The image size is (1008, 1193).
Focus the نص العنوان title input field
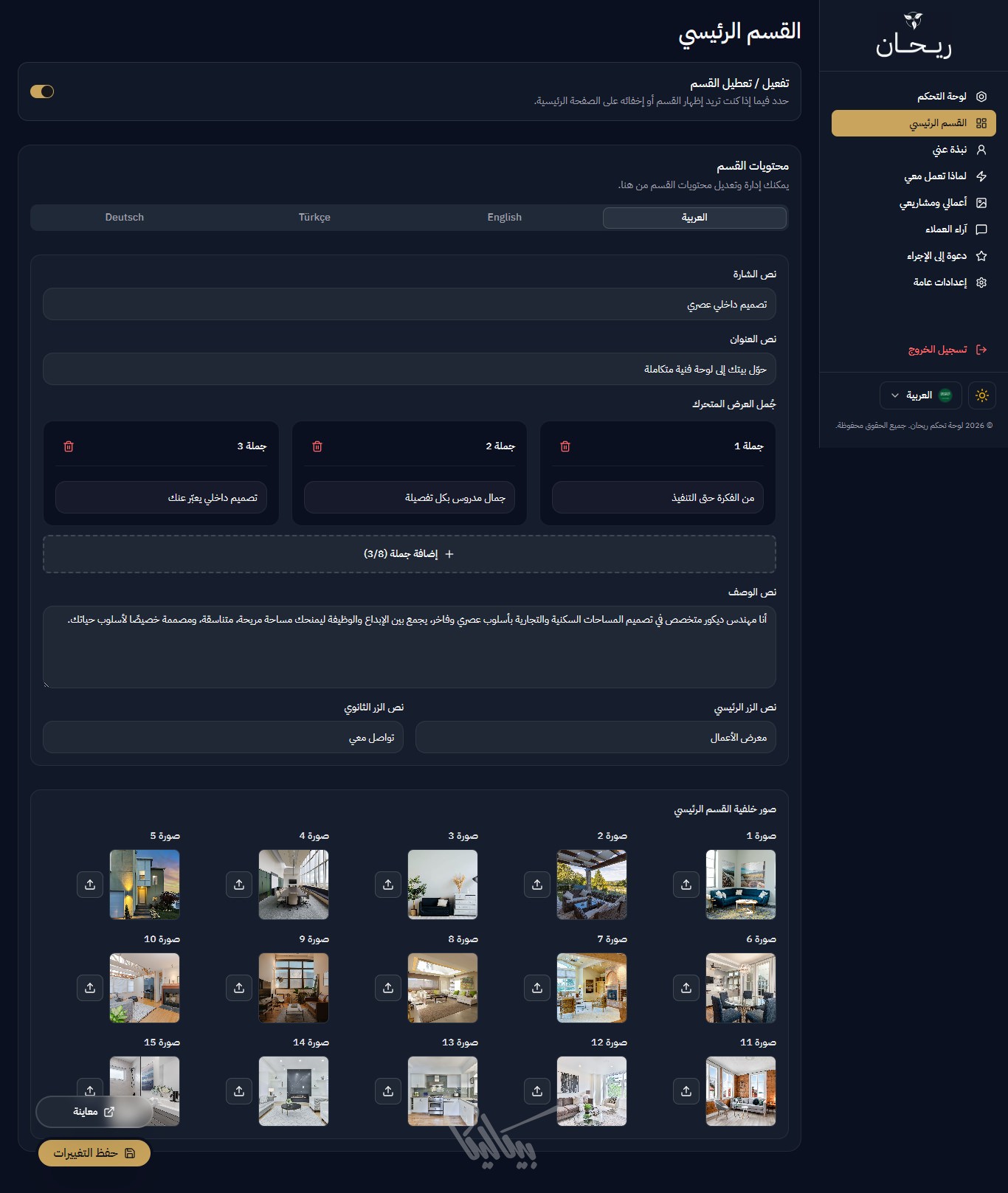tap(410, 369)
